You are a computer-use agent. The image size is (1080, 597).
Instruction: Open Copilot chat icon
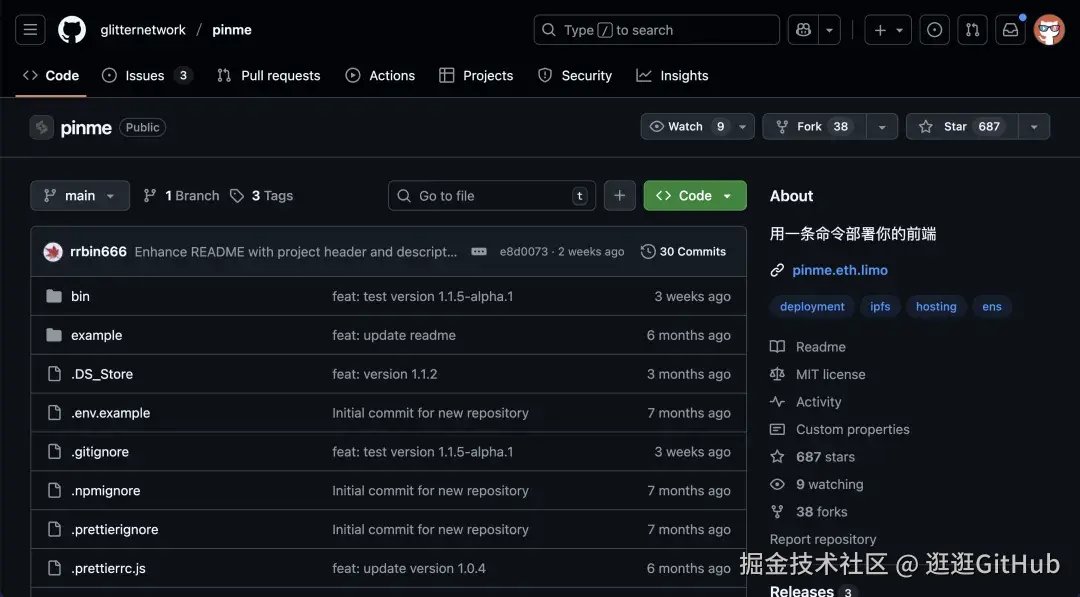click(803, 30)
